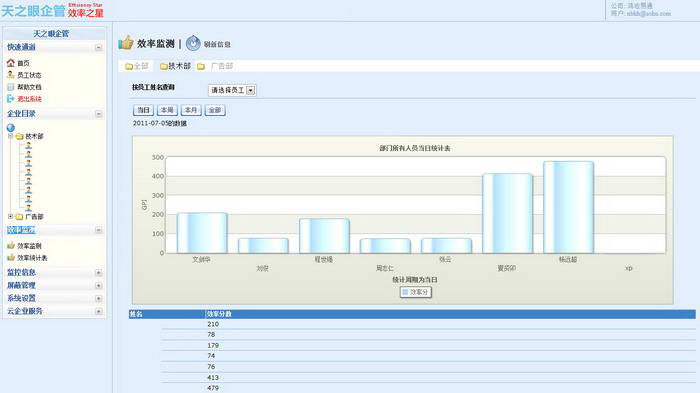Open the 帮助文档 help document icon
700x393 pixels.
tap(11, 87)
